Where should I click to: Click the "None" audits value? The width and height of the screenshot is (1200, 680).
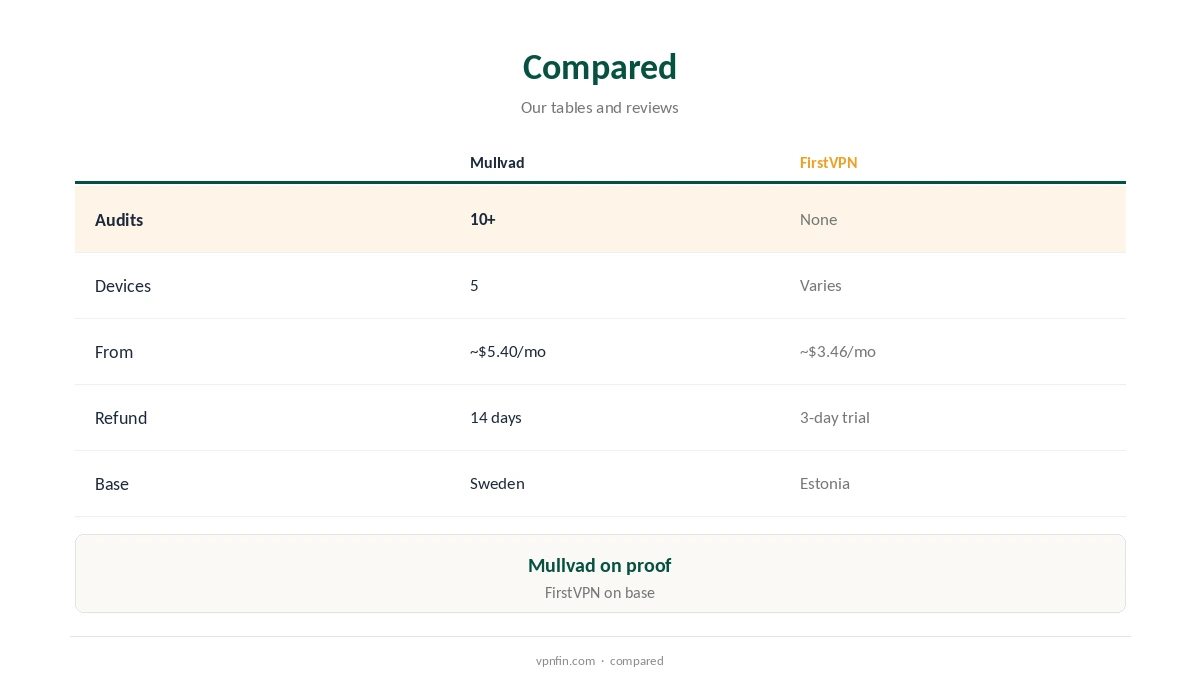818,219
